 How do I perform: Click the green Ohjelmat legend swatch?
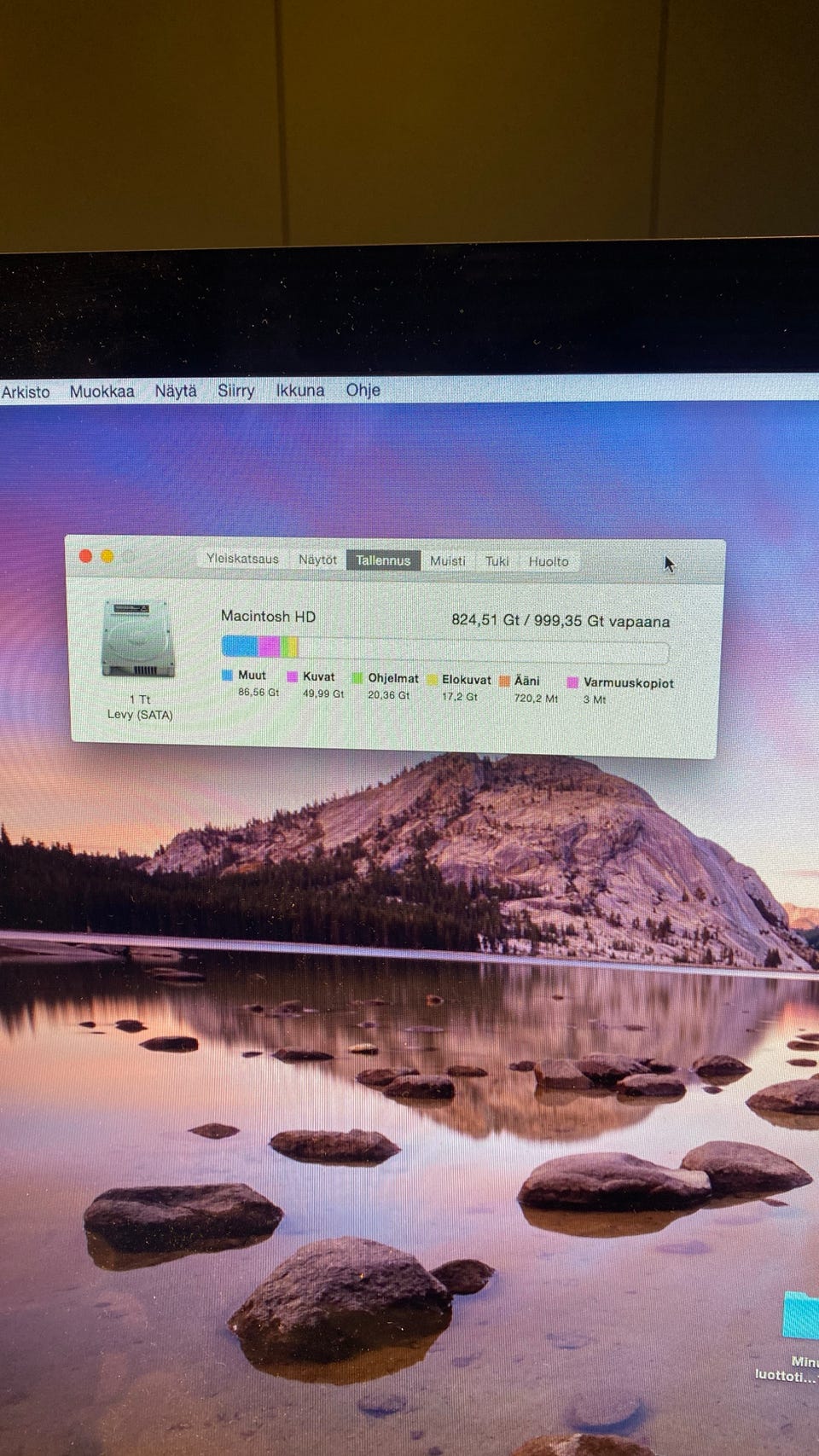[357, 678]
